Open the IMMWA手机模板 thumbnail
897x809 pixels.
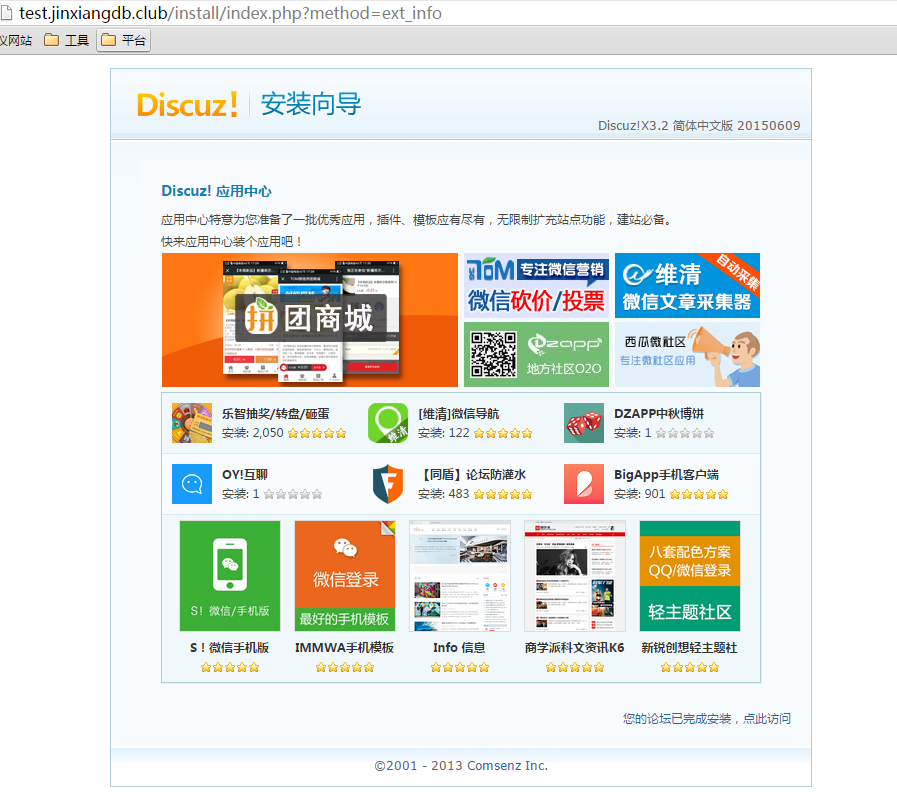click(x=345, y=576)
